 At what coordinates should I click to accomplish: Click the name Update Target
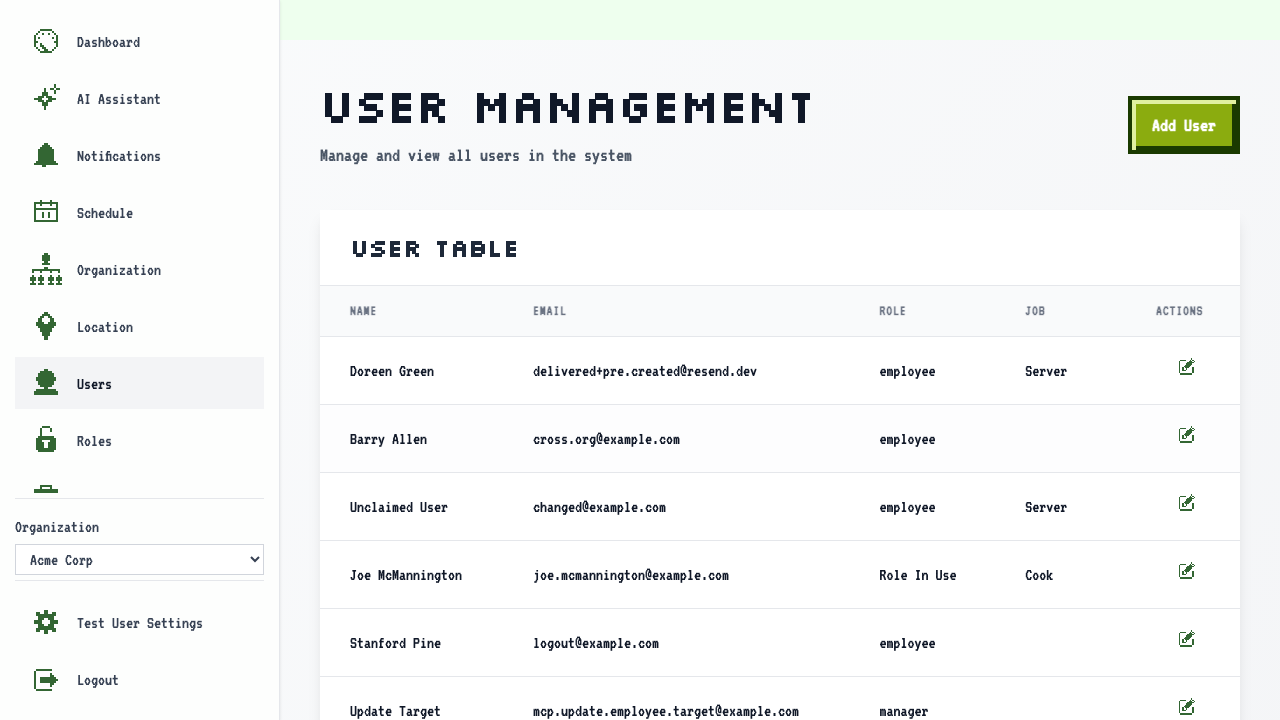click(395, 711)
